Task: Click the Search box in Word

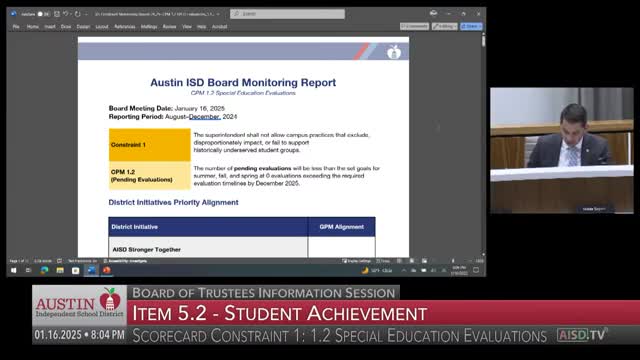Action: [287, 14]
